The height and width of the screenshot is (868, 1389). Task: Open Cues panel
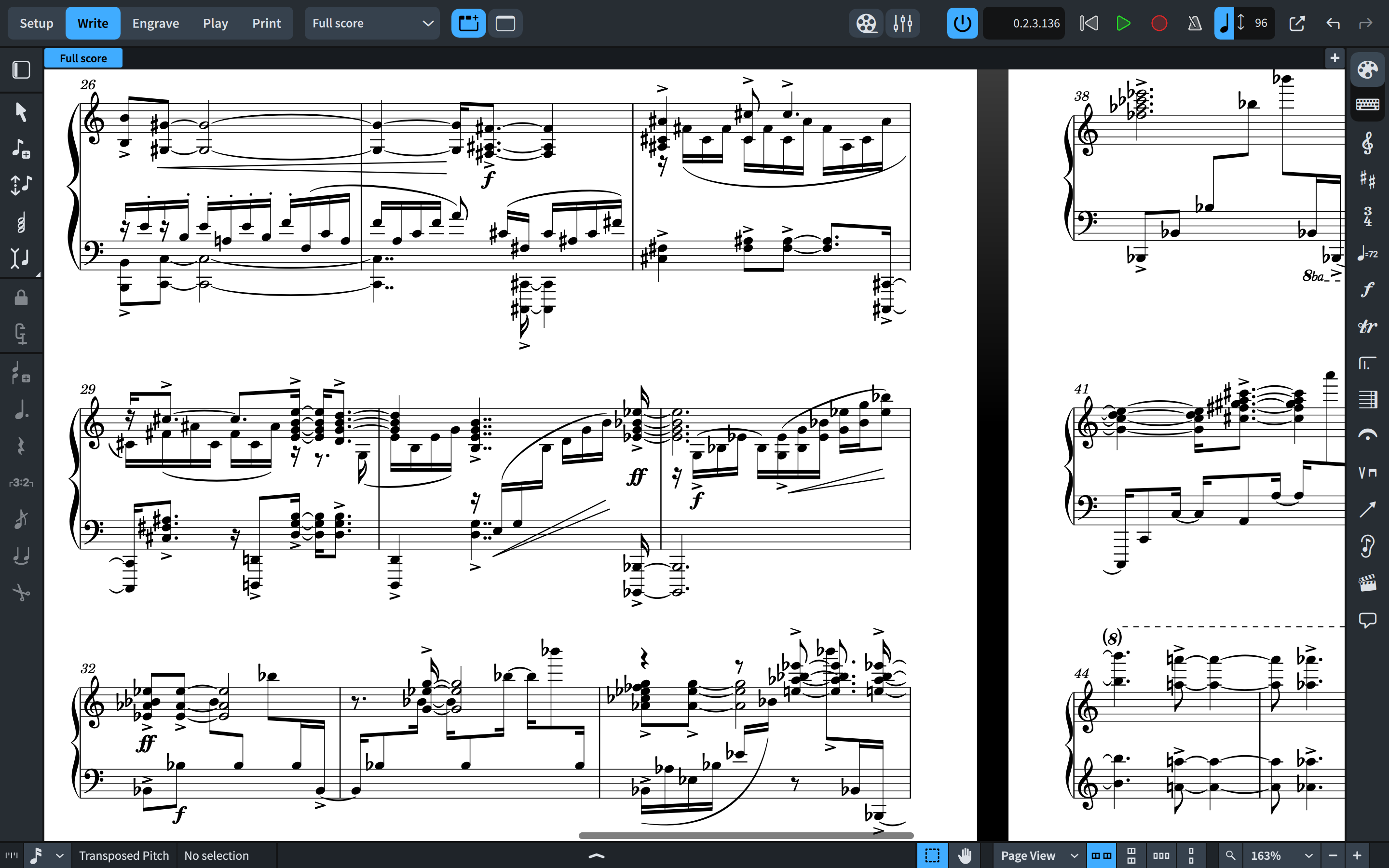click(x=1367, y=546)
